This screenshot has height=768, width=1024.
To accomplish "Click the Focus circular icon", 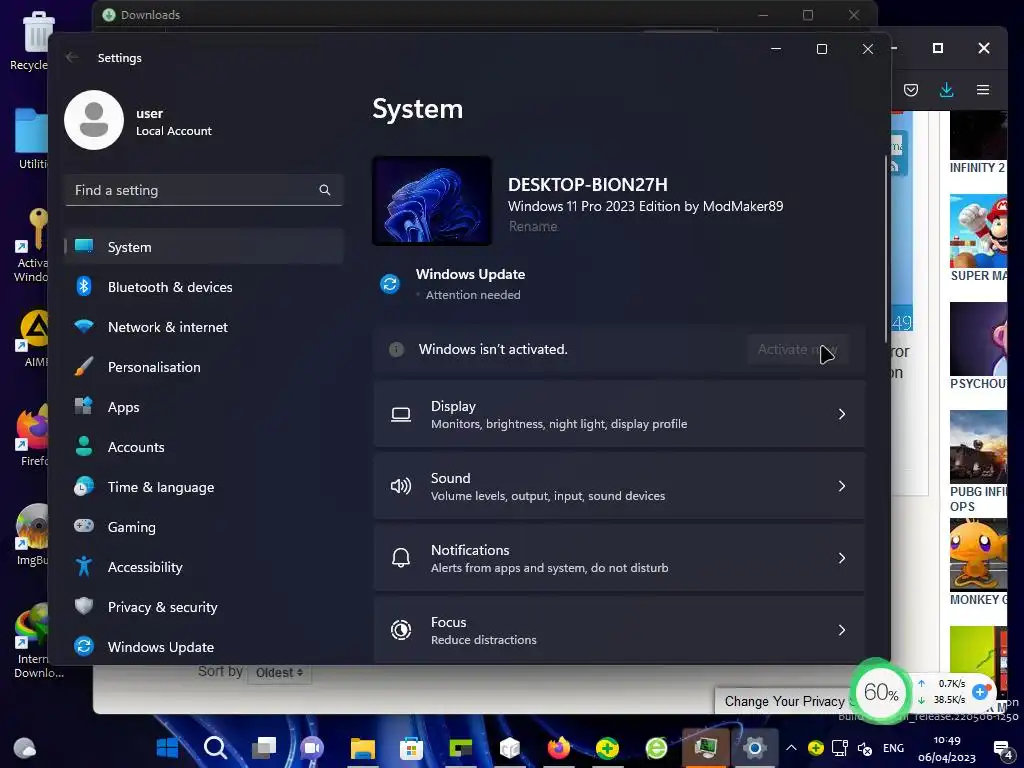I will [x=401, y=630].
